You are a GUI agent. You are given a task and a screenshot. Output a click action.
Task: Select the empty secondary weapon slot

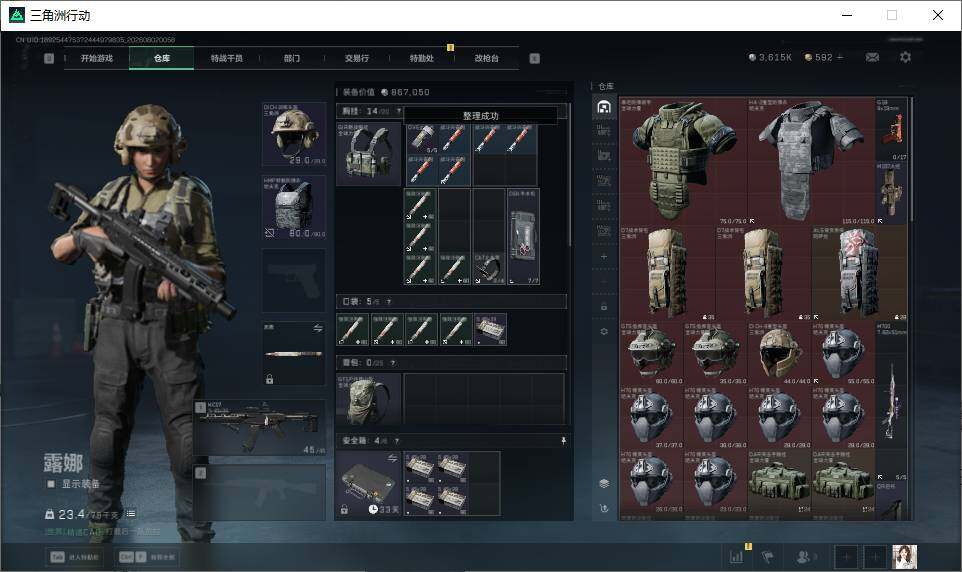click(x=260, y=493)
